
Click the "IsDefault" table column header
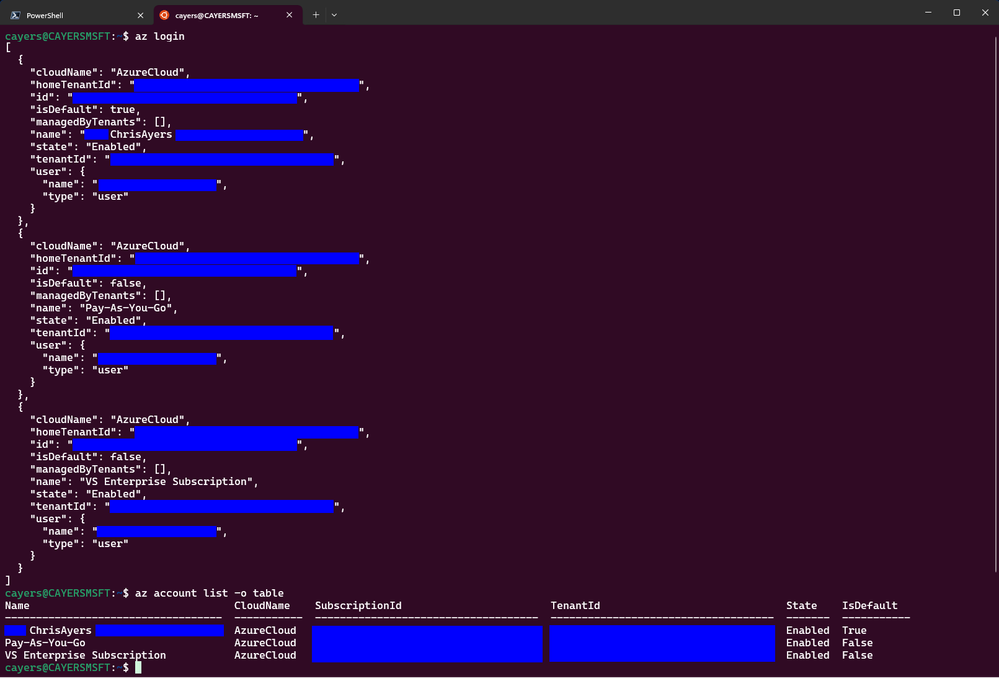click(x=870, y=605)
